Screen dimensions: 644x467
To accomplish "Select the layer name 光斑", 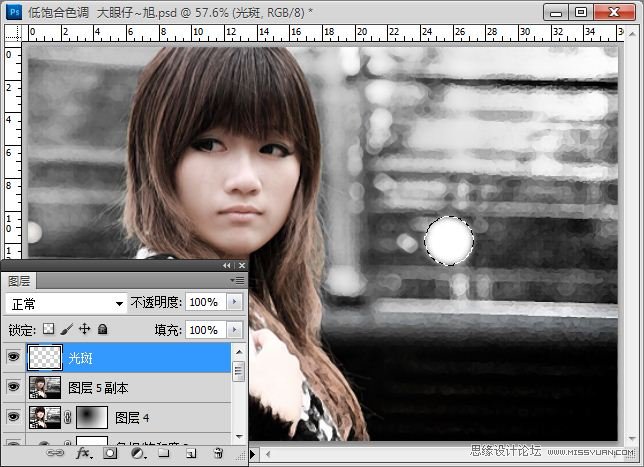I will pos(80,358).
